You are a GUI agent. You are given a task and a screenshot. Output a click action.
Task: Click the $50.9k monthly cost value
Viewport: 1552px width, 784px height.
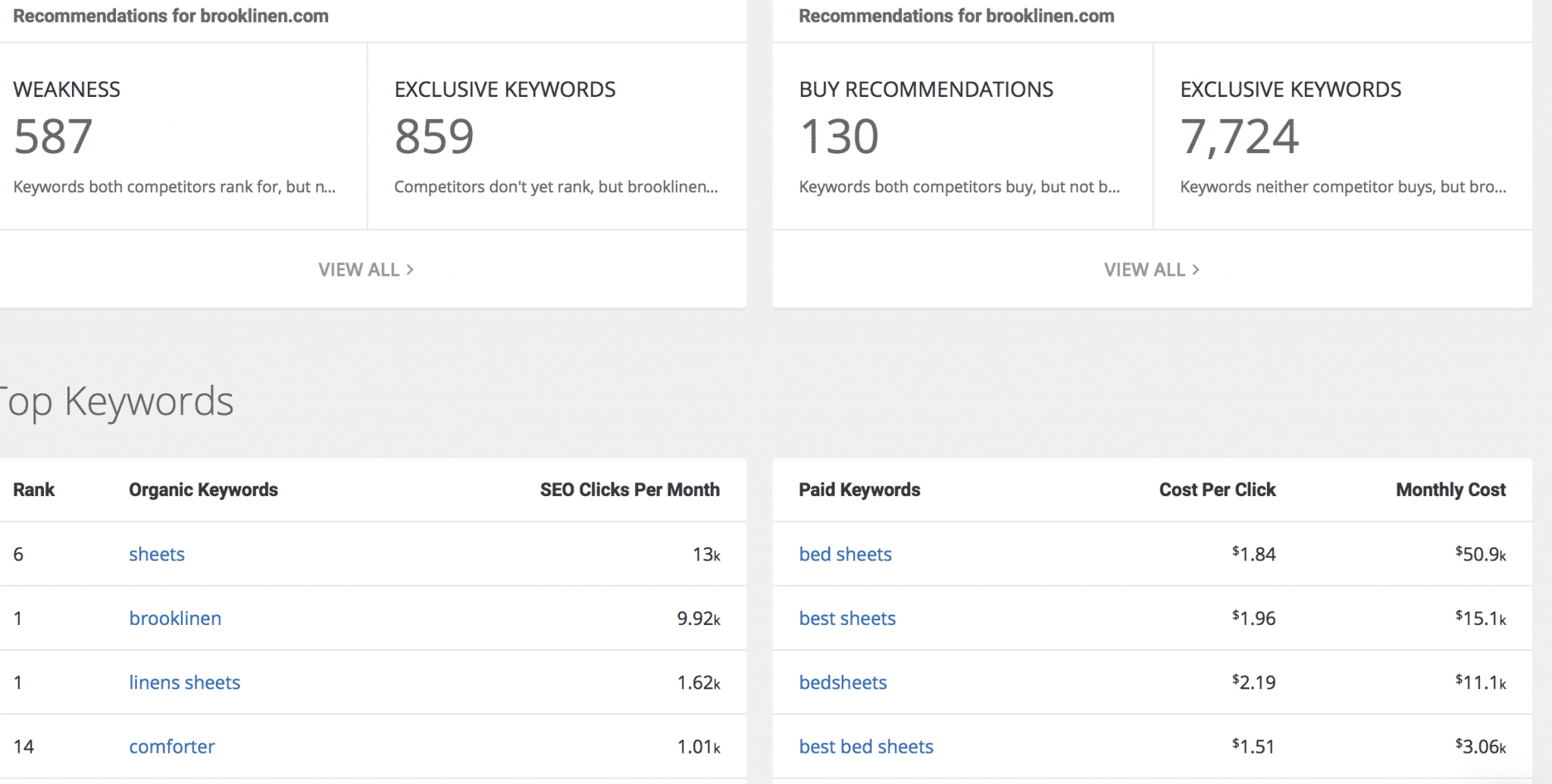[1480, 554]
